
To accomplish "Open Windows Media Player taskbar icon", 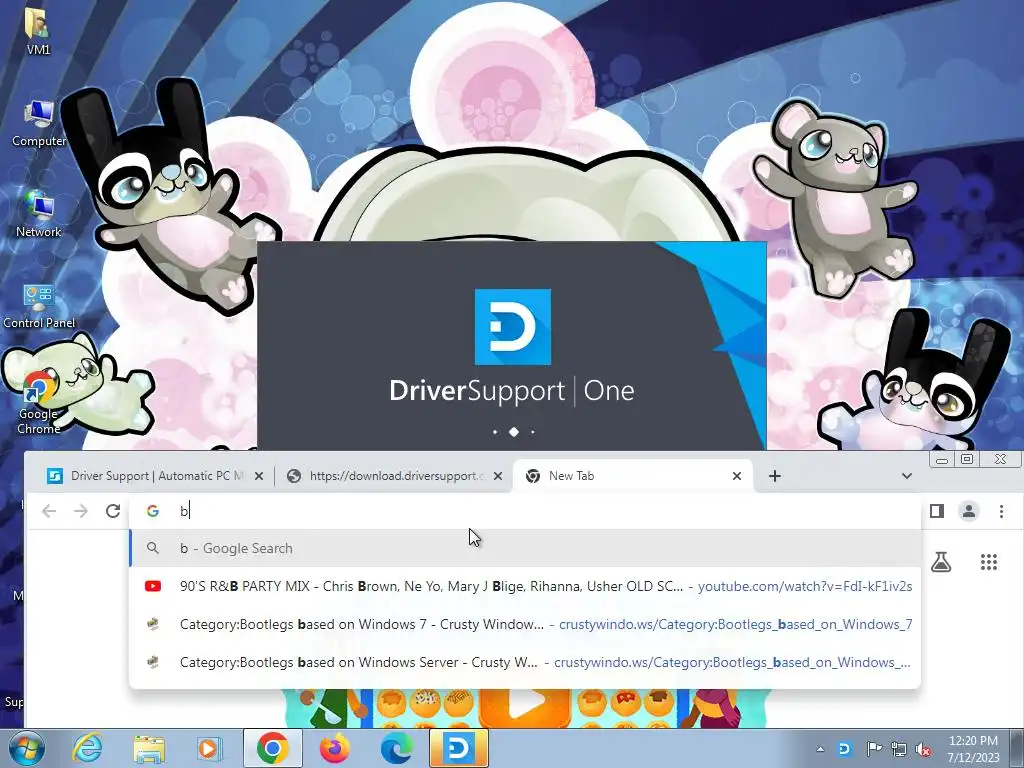I will coord(209,748).
